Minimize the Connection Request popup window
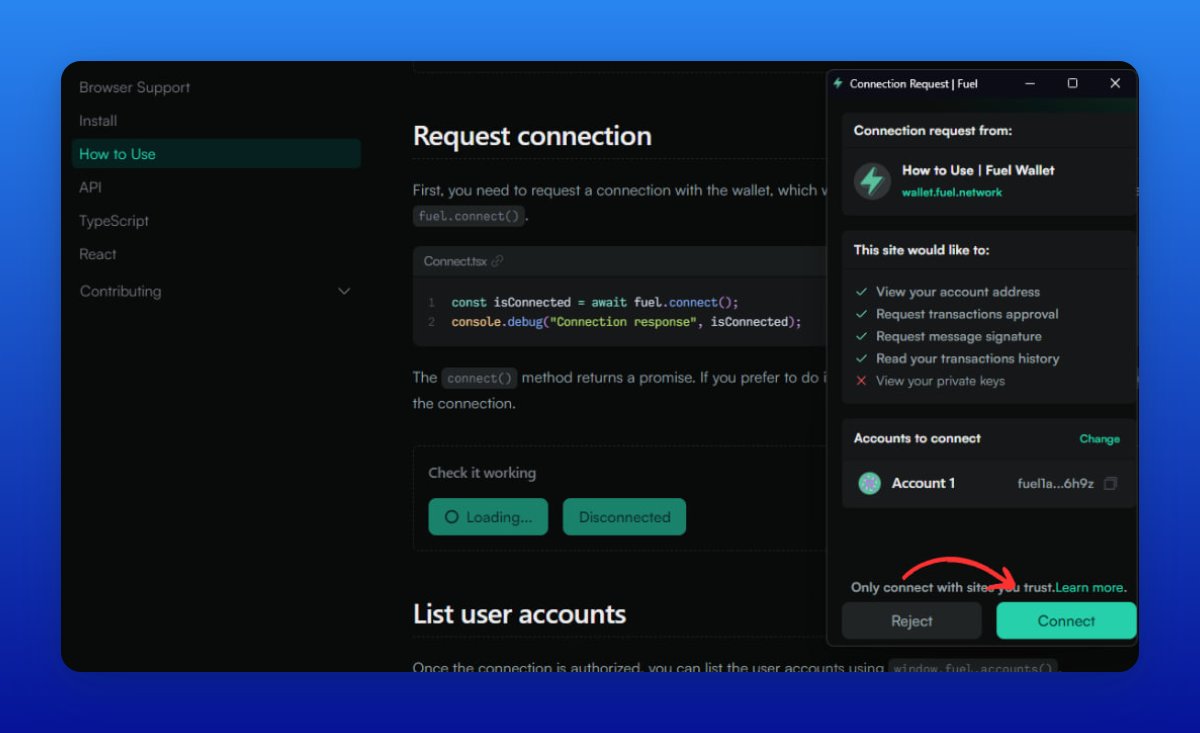 (1030, 84)
